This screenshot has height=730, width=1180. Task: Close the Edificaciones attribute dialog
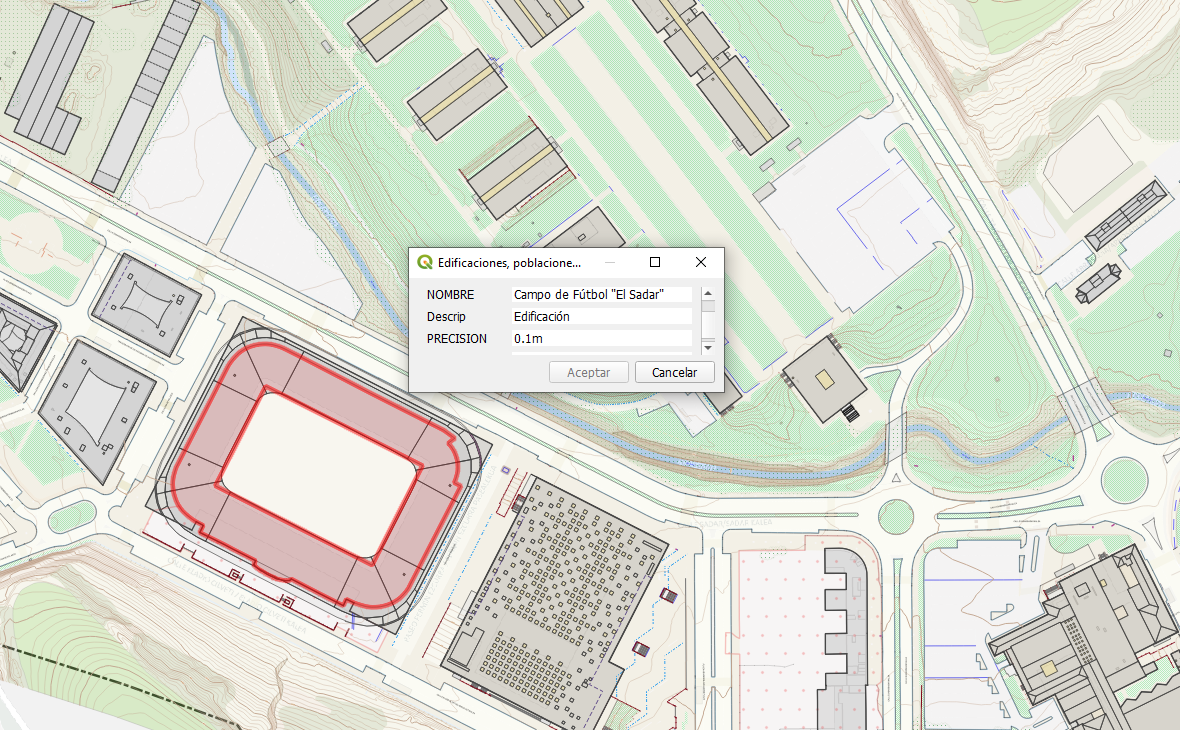click(x=701, y=262)
